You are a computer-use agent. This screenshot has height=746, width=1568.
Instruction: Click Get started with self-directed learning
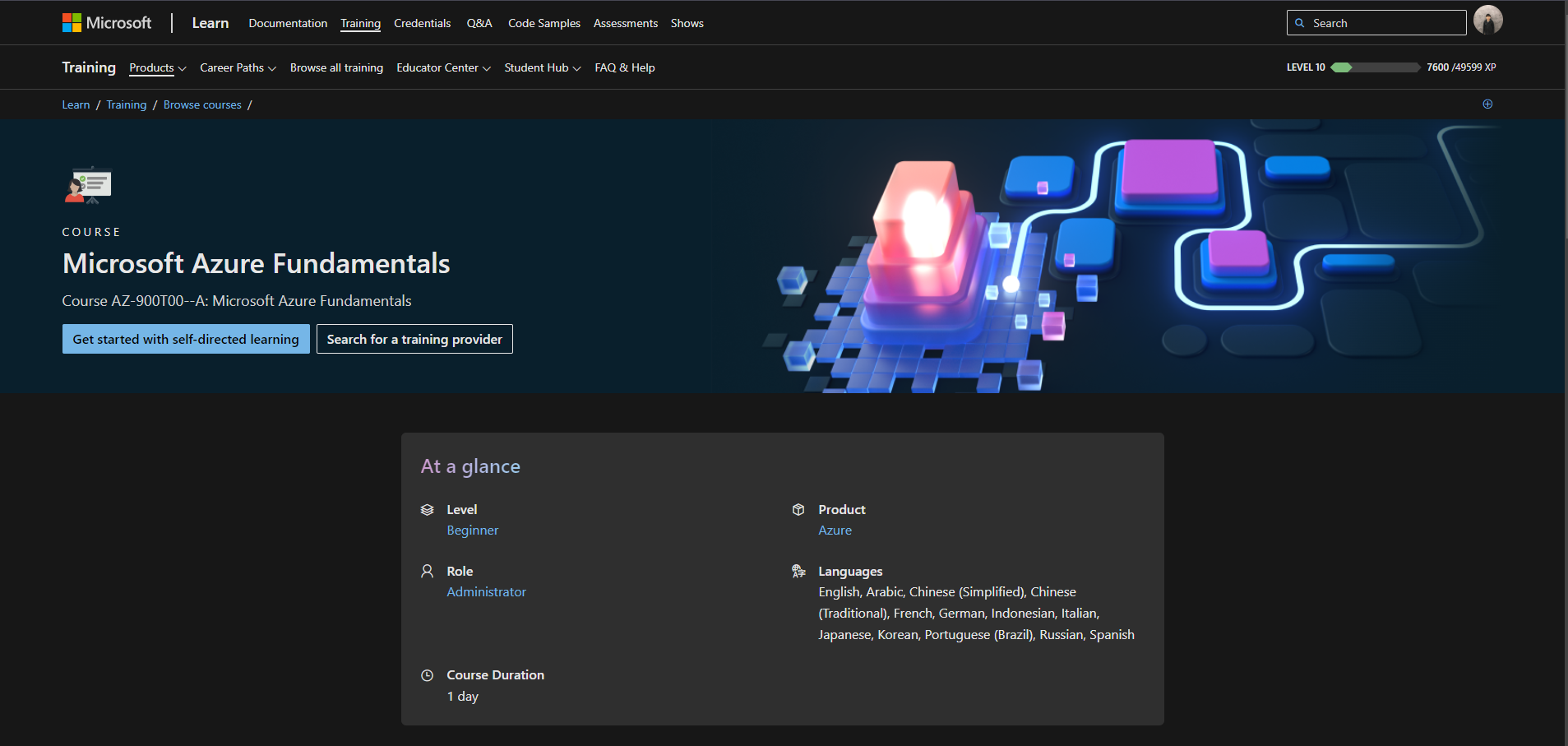tap(186, 339)
